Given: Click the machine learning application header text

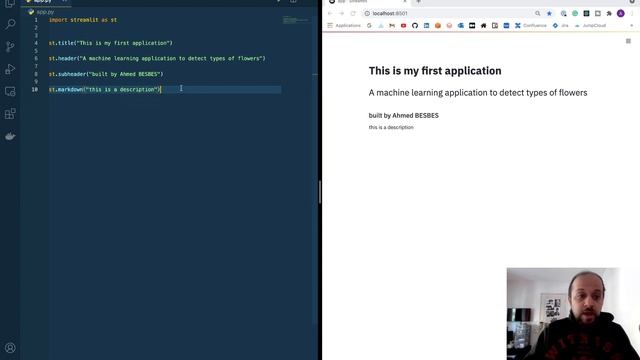Looking at the screenshot, I should 478,93.
